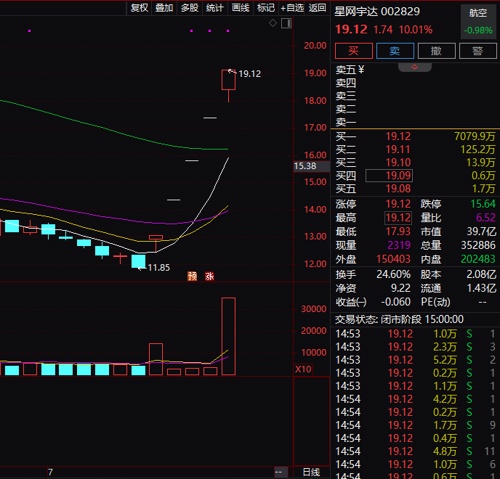The width and height of the screenshot is (500, 479).
Task: Open the 叠加 overlay menu
Action: pyautogui.click(x=164, y=8)
